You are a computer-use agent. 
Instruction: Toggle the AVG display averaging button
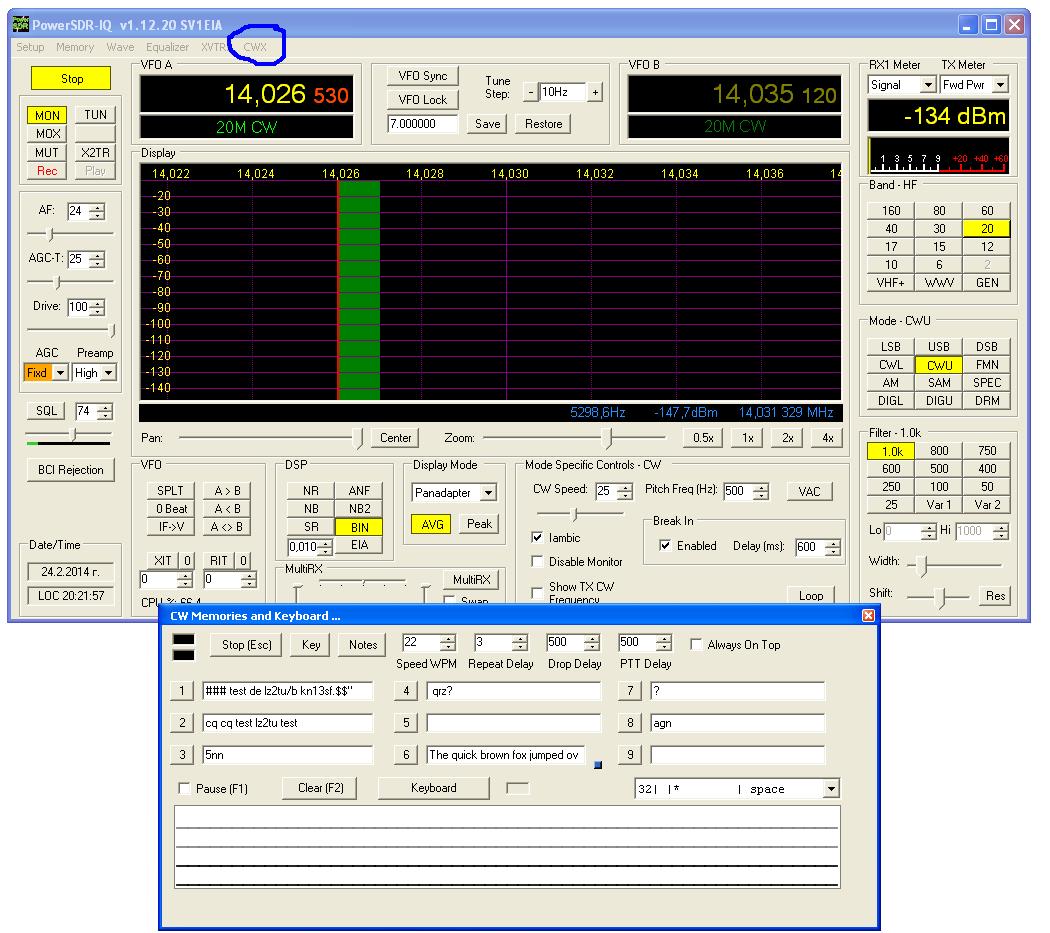(x=432, y=524)
